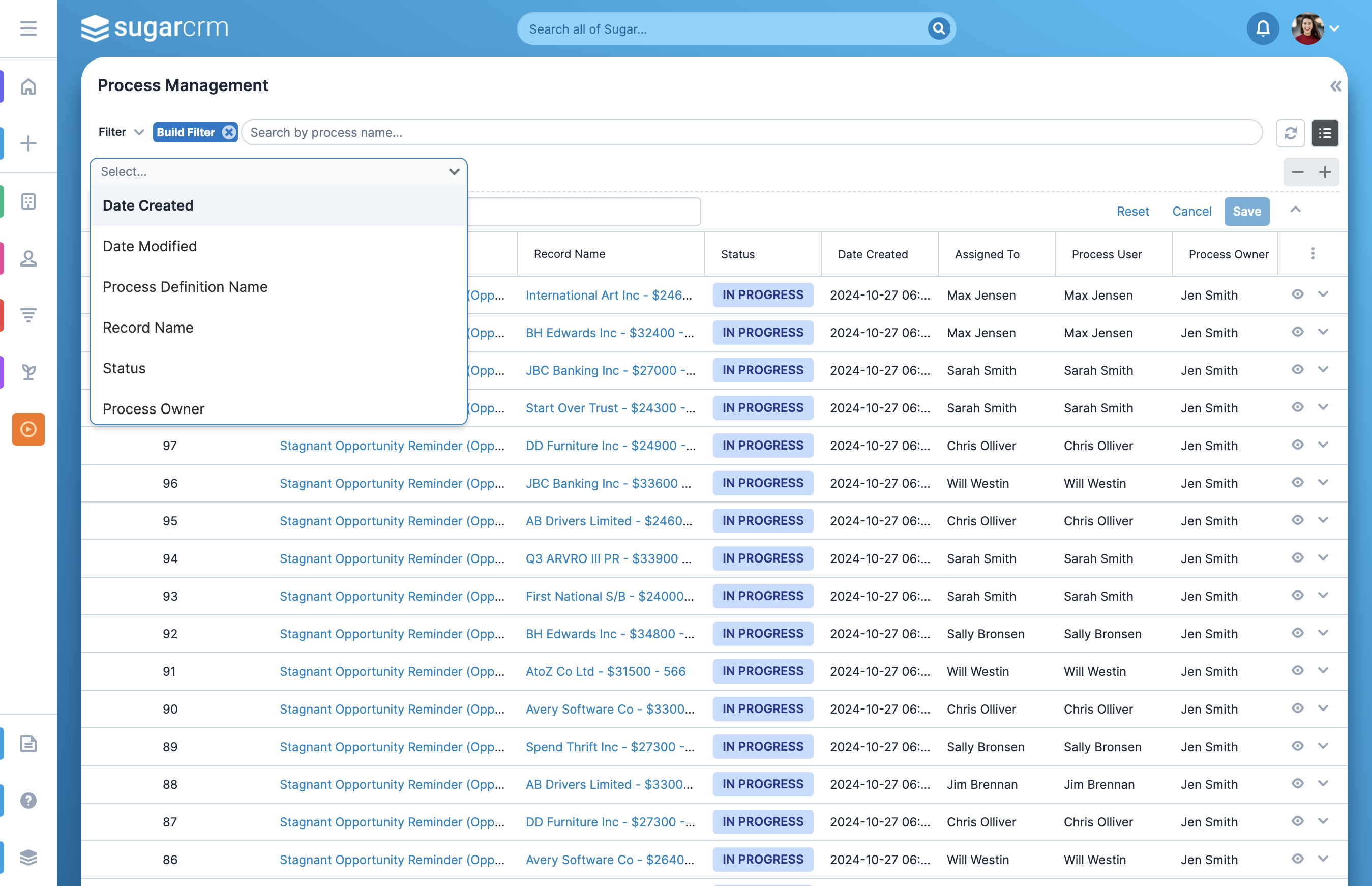Focus the Search by process name field
The width and height of the screenshot is (1372, 886).
point(751,132)
